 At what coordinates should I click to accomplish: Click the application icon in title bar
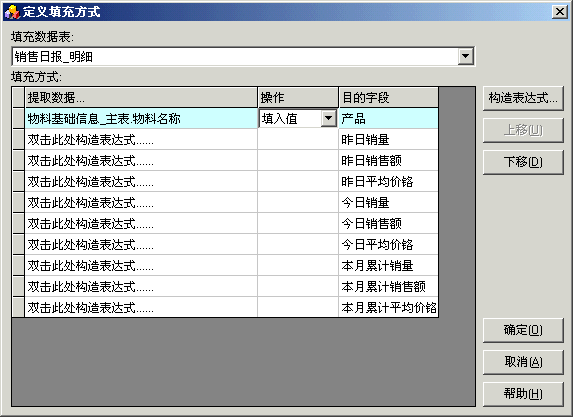pos(11,12)
